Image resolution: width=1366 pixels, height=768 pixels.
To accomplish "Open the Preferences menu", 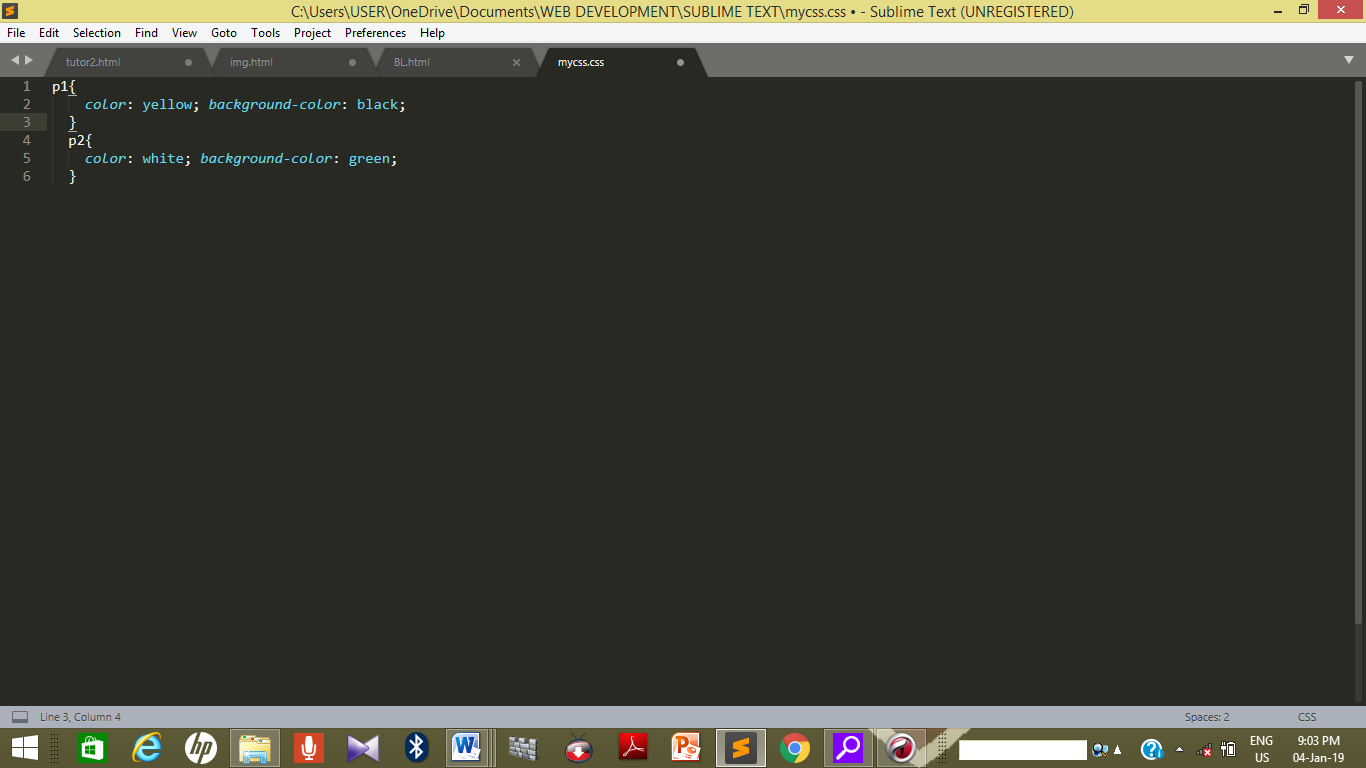I will tap(374, 33).
